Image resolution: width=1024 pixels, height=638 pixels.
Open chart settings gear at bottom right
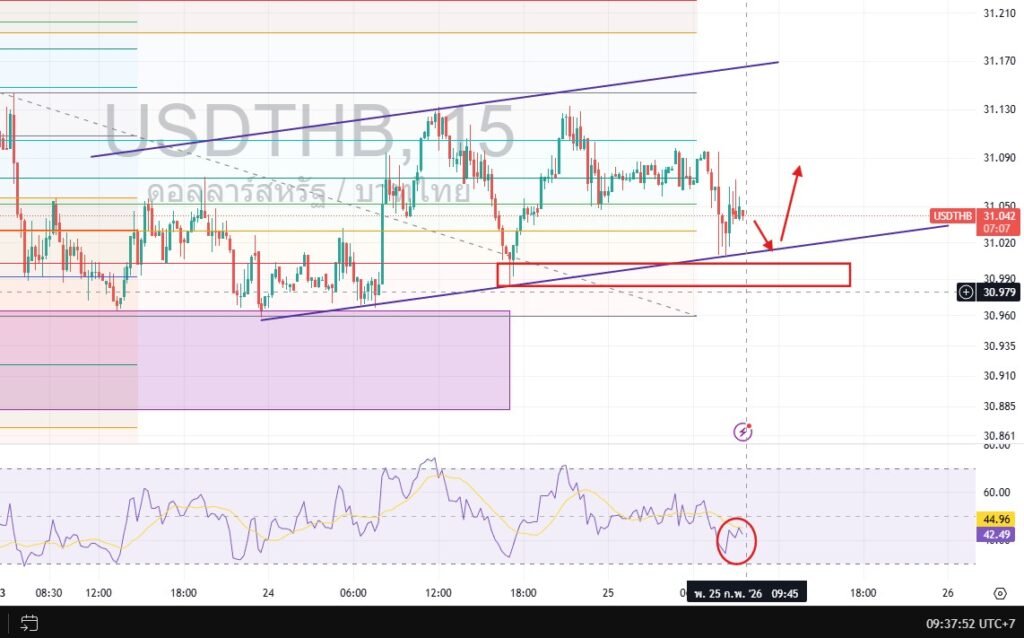(1001, 591)
